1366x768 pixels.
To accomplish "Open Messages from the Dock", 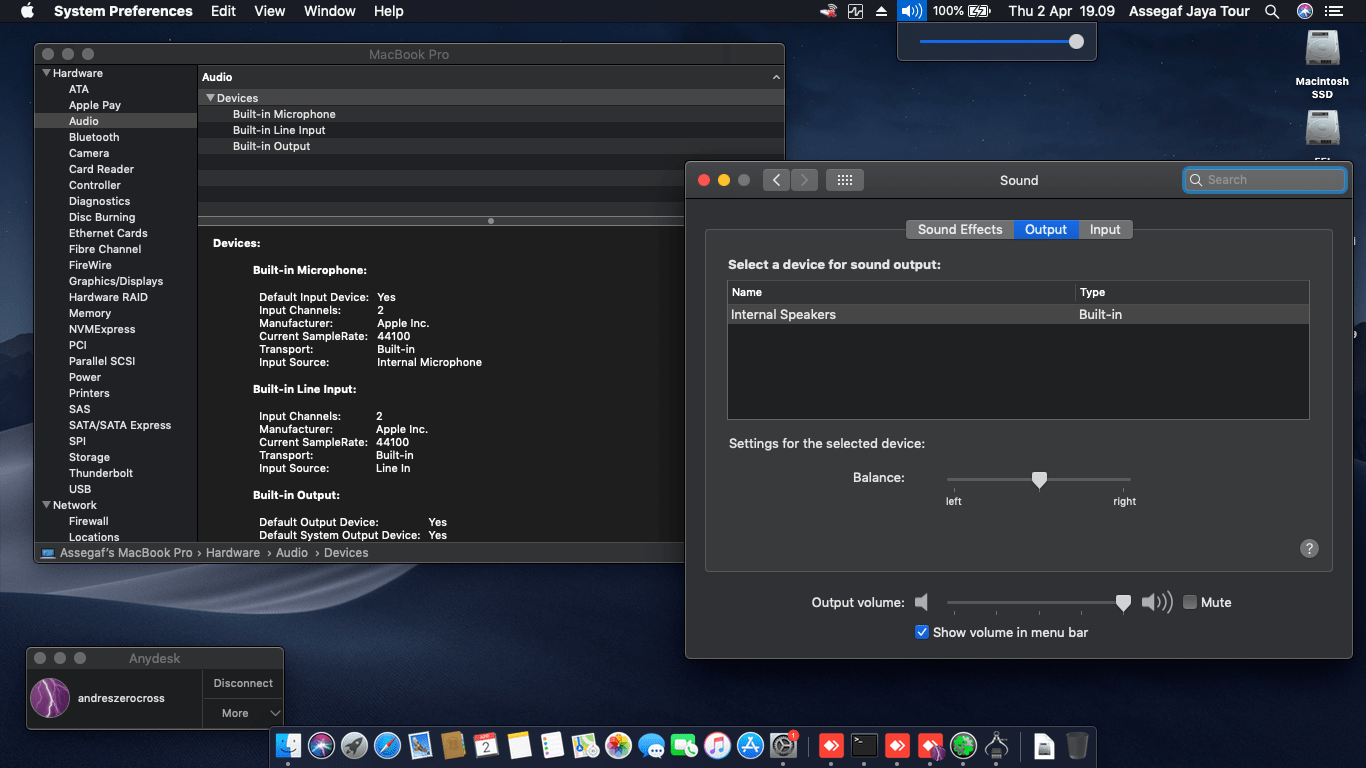I will point(651,745).
